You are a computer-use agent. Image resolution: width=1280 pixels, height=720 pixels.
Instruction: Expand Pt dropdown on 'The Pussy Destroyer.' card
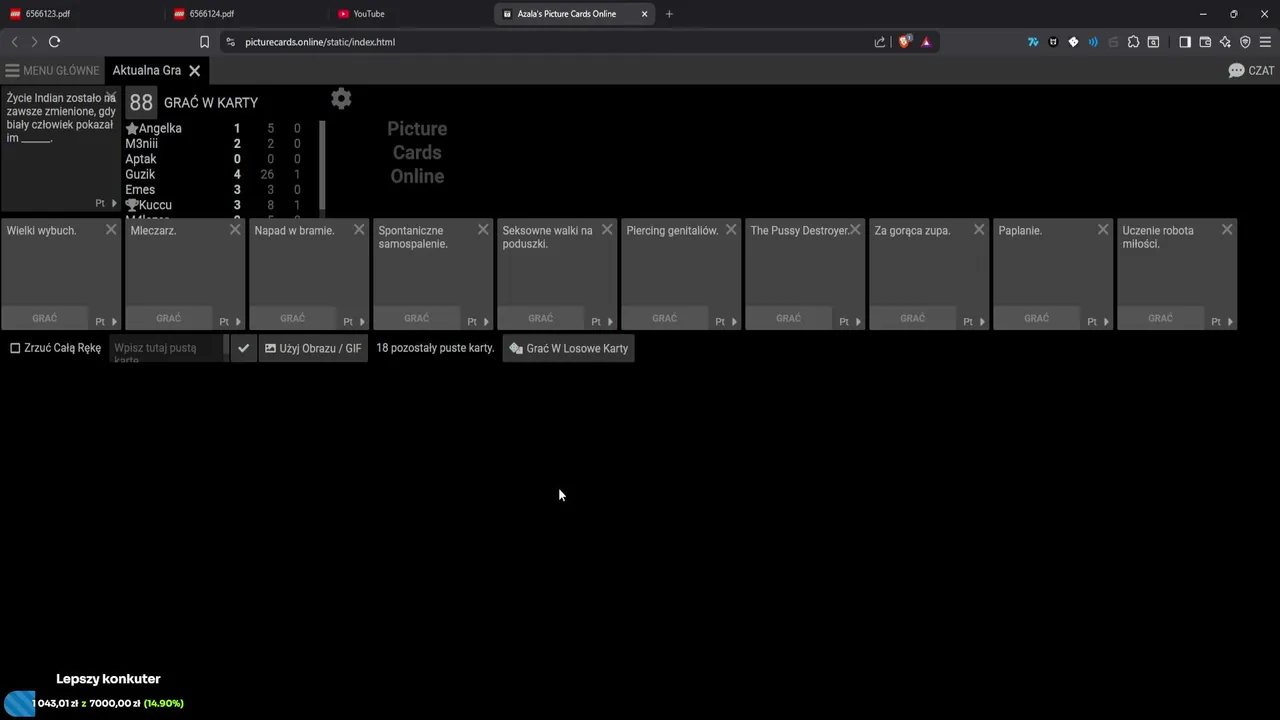pos(850,322)
